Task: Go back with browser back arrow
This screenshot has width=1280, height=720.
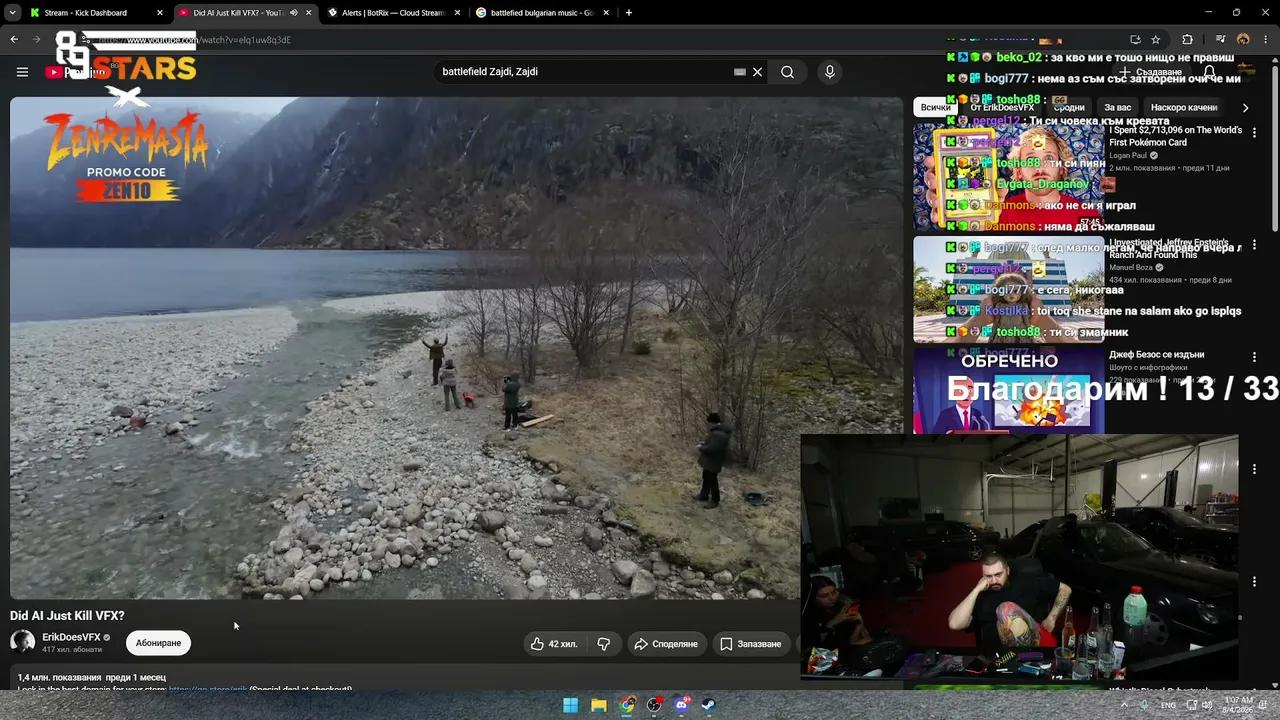Action: click(x=14, y=40)
